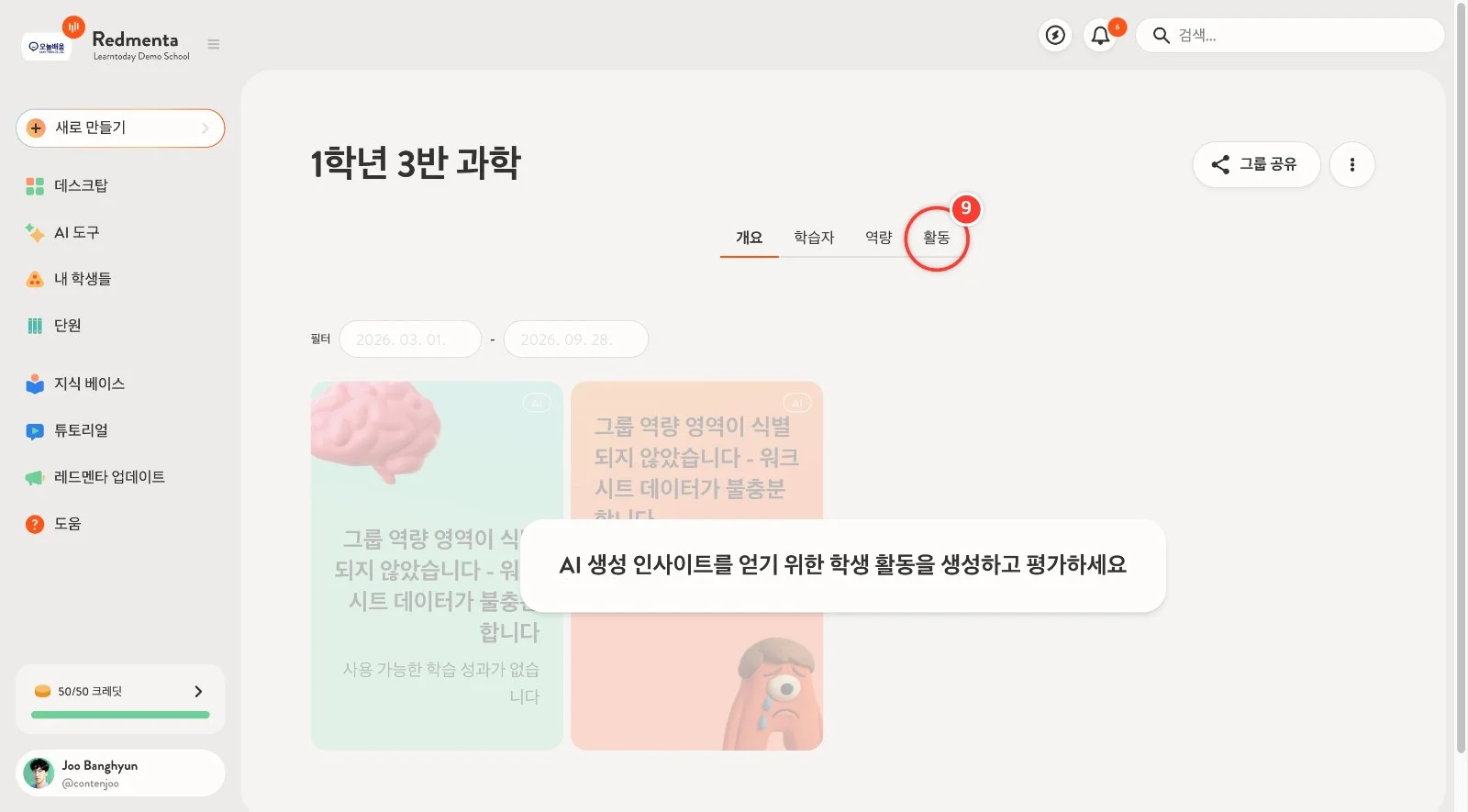
Task: Expand the 새로 만들기 button
Action: (120, 128)
